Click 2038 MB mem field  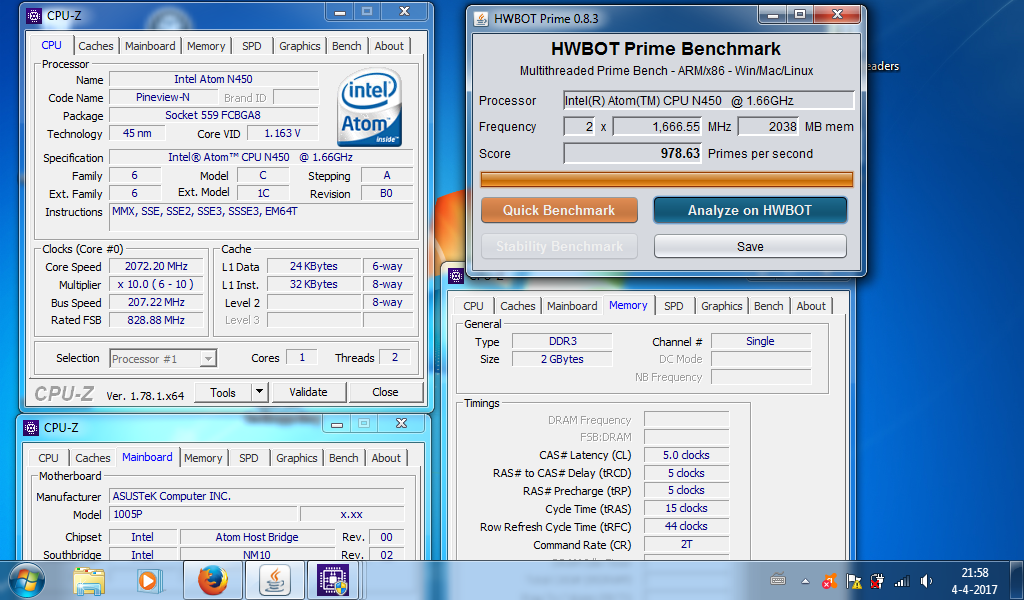click(769, 127)
